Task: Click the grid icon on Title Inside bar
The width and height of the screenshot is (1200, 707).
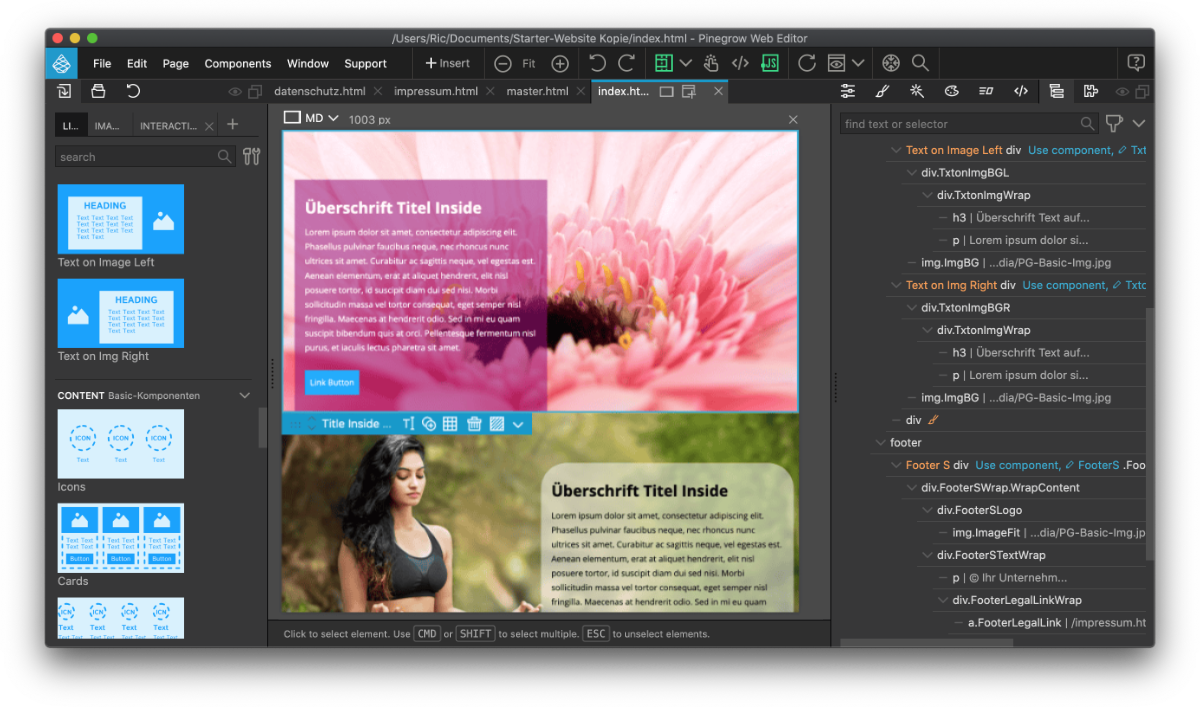Action: pyautogui.click(x=450, y=424)
